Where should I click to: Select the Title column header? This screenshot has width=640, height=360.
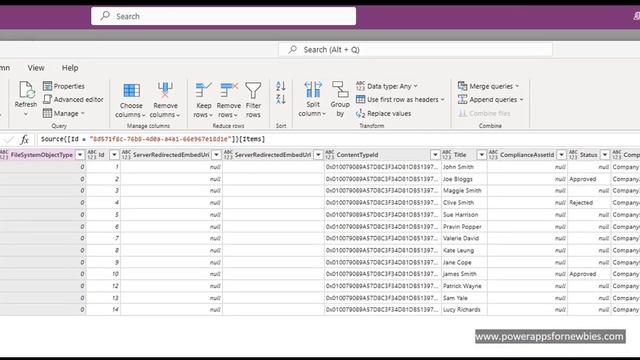[x=464, y=155]
